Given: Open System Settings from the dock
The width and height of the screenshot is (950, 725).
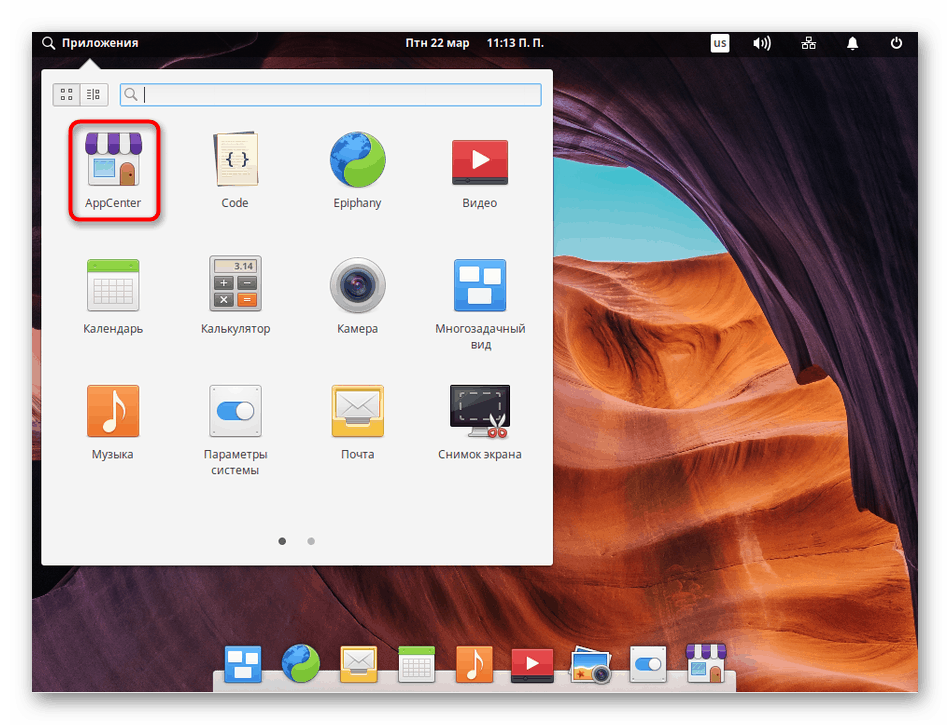Looking at the screenshot, I should click(x=648, y=664).
